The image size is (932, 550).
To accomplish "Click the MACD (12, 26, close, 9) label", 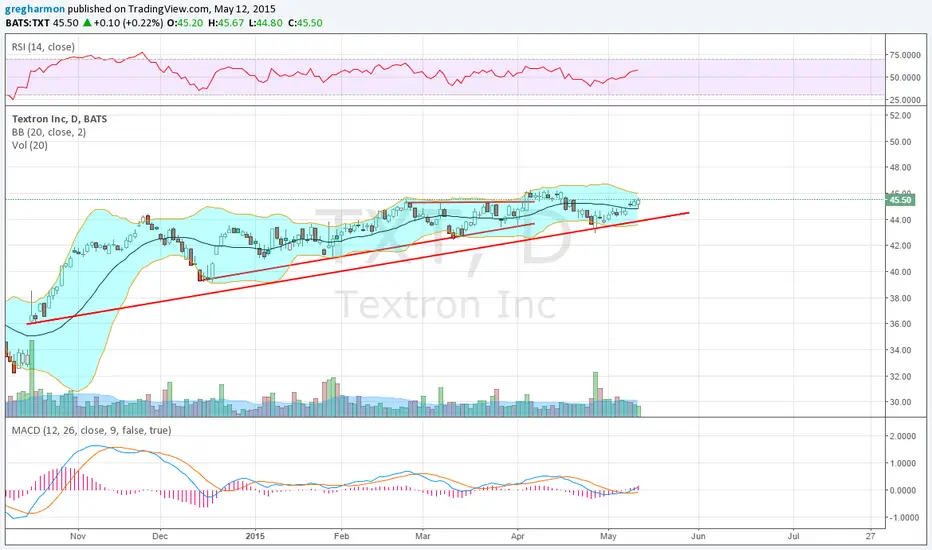I will 92,430.
